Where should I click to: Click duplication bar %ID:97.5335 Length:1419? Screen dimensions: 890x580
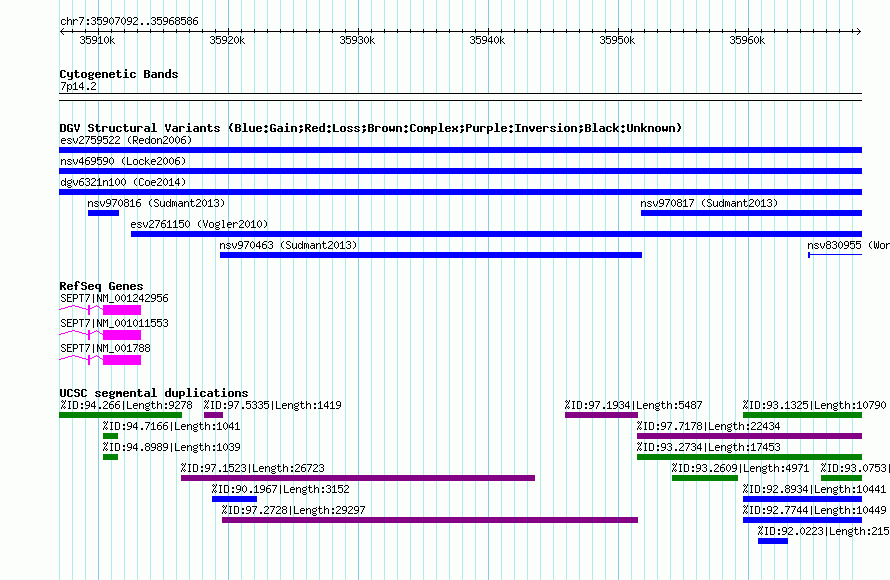coord(213,415)
